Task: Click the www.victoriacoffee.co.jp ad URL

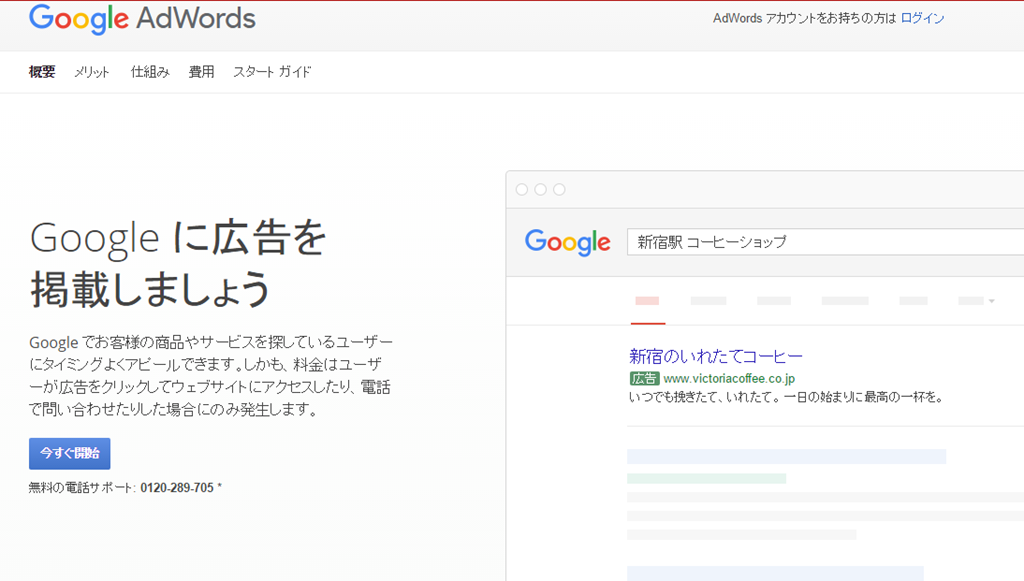Action: click(729, 379)
